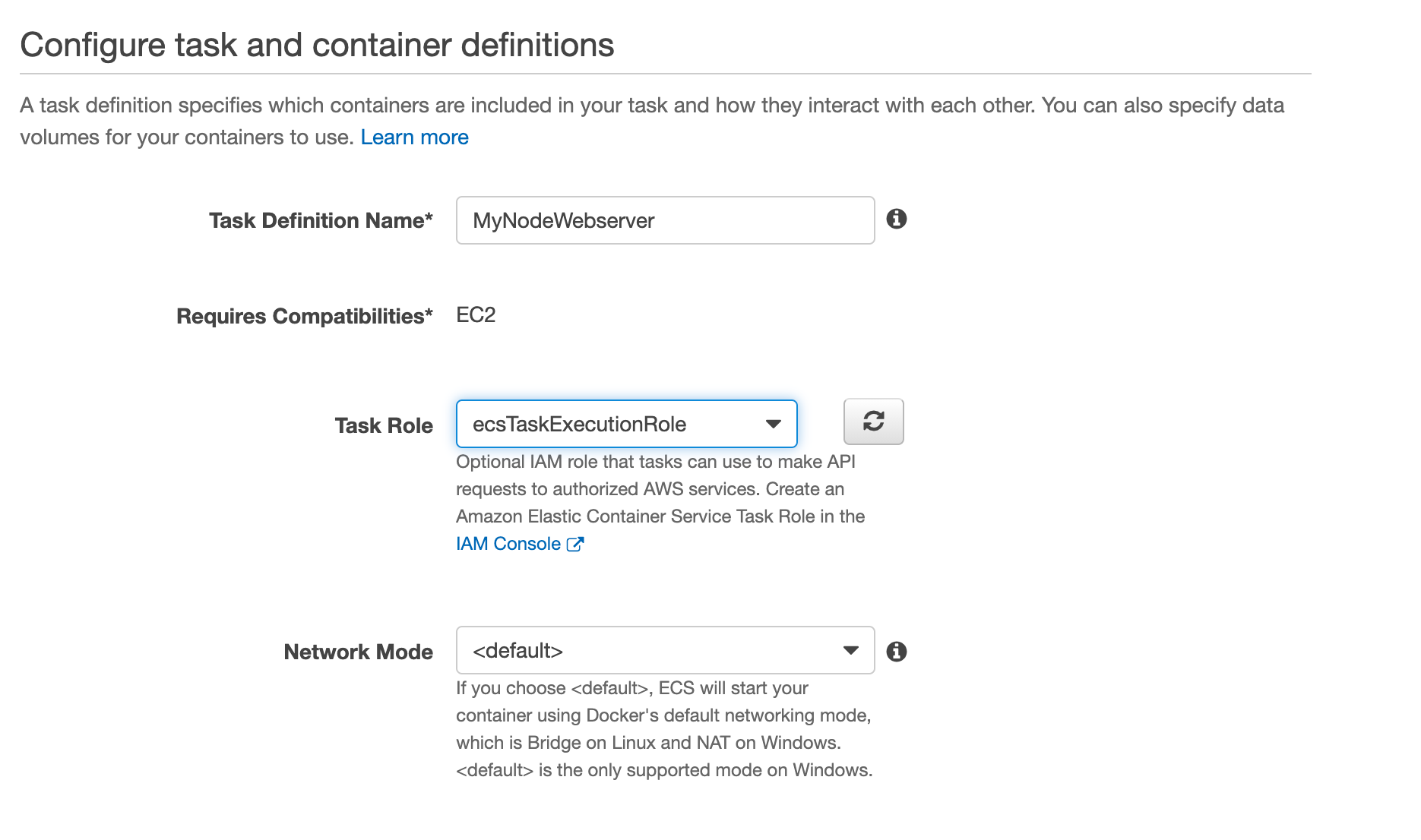Click external-link icon after IAM Console
This screenshot has width=1421, height=840.
click(x=575, y=544)
